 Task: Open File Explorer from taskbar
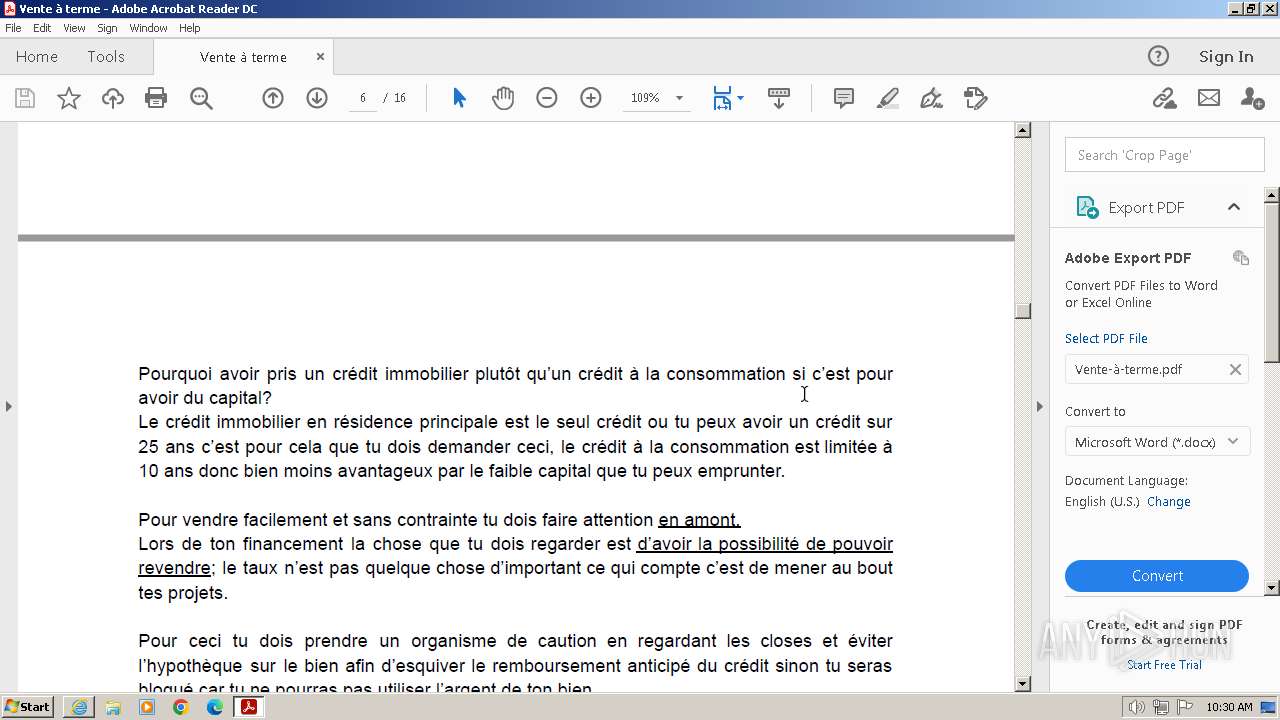coord(113,707)
